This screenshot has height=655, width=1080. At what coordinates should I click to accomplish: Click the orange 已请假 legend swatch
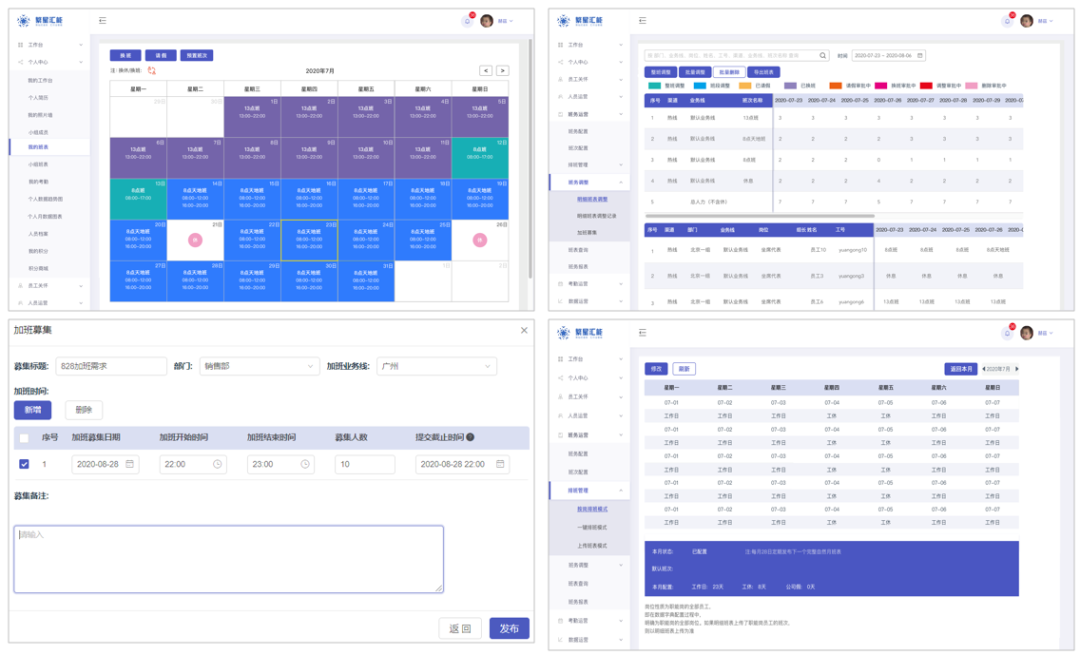coord(745,86)
